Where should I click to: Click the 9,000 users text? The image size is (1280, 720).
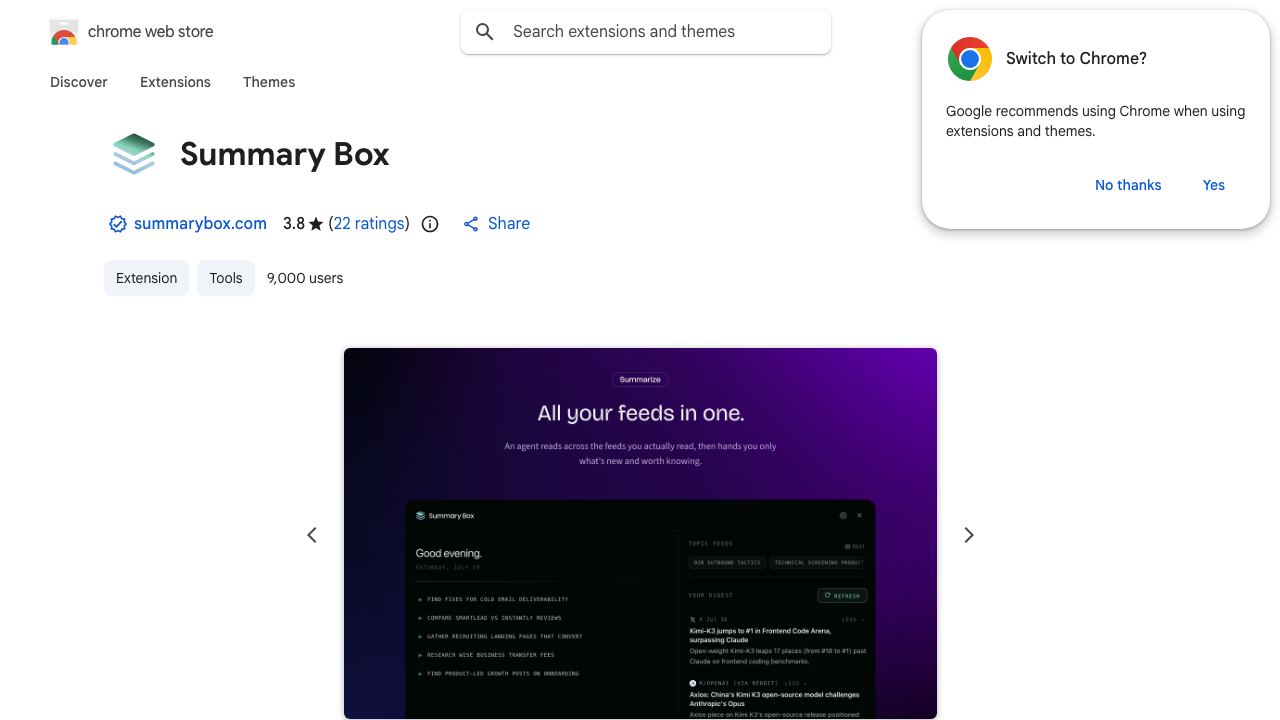pyautogui.click(x=305, y=278)
